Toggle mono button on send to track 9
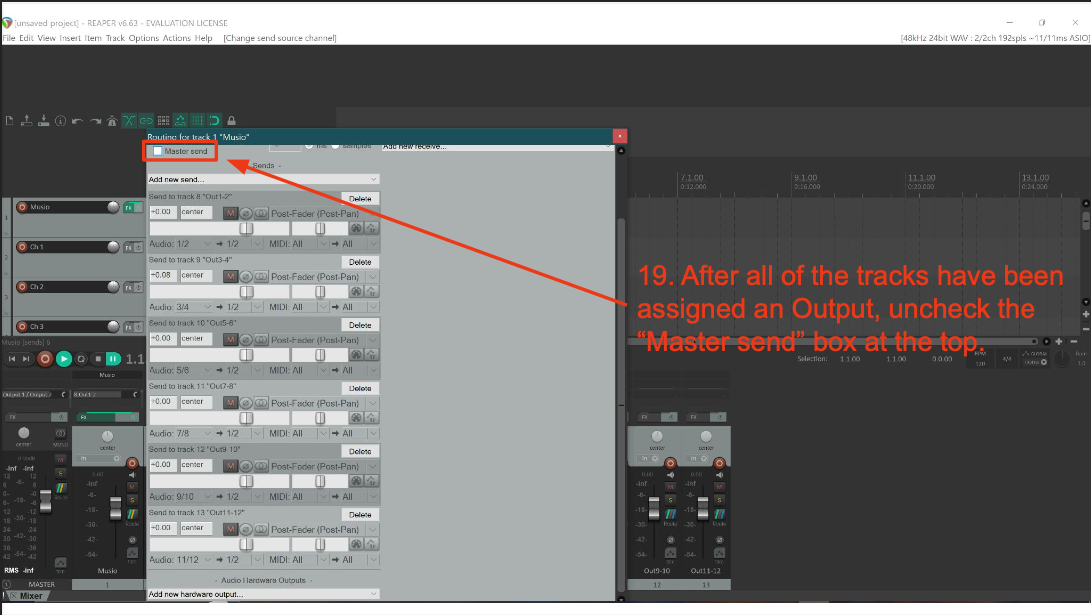This screenshot has width=1091, height=615. (x=260, y=276)
